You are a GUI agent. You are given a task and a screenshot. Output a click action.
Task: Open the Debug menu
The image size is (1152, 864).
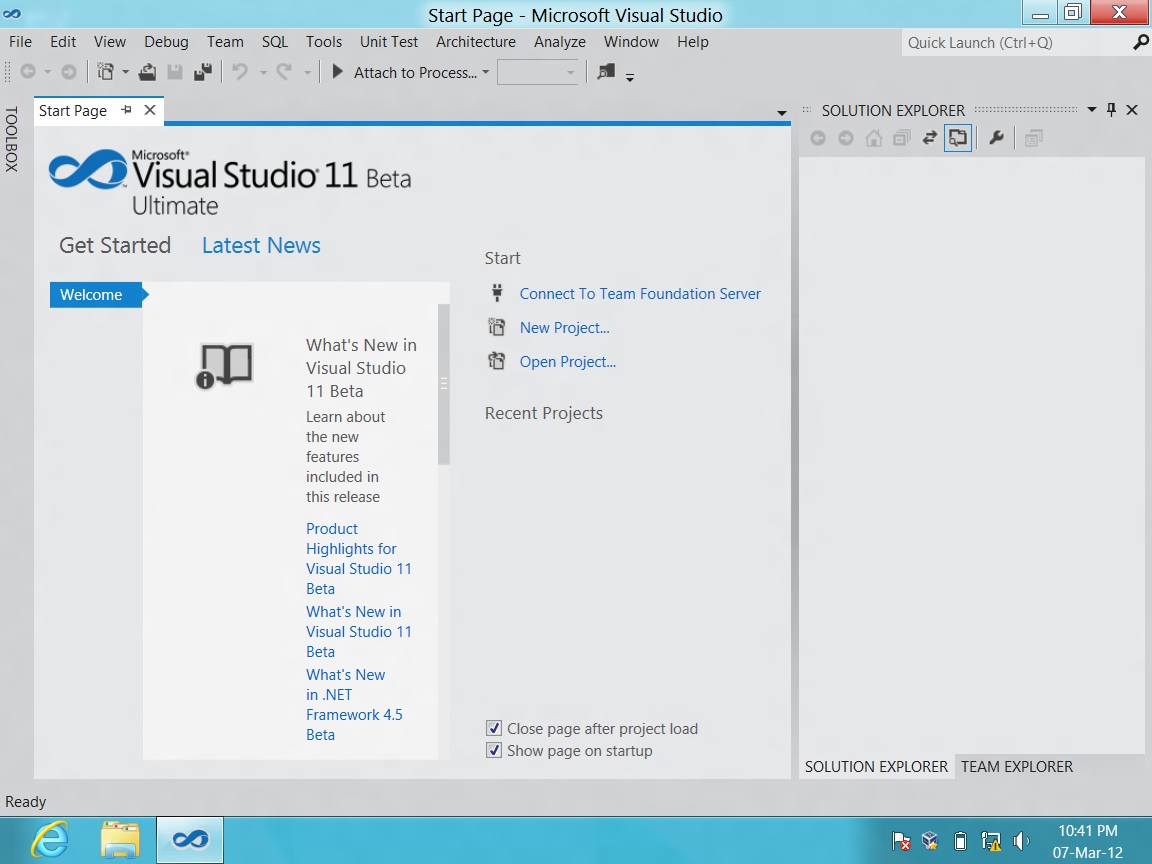[166, 42]
